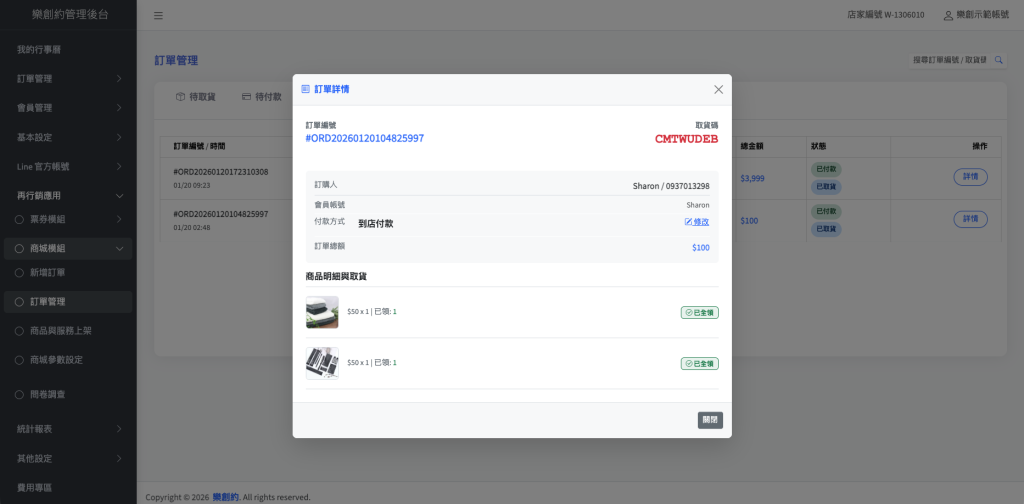Click order number #ORD20260120104825997 link in modal
This screenshot has width=1024, height=504.
coord(364,138)
